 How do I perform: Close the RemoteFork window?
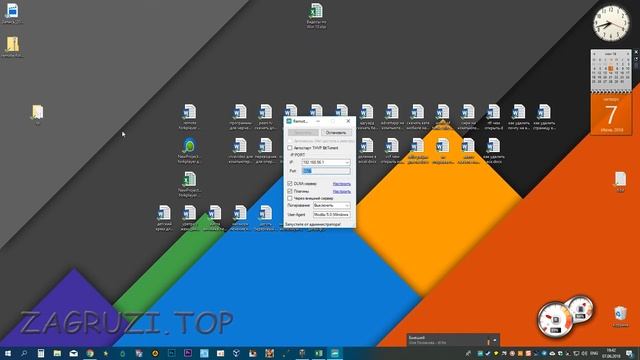click(x=348, y=121)
